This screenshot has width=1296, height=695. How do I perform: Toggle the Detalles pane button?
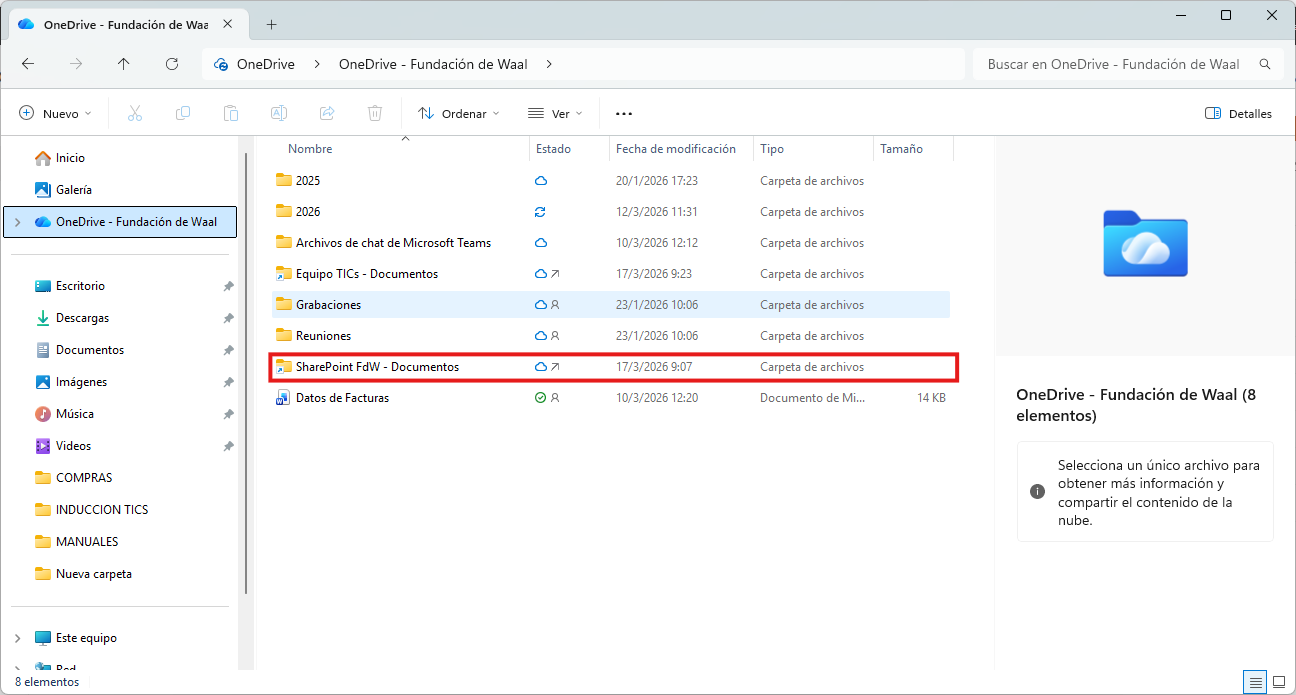1239,114
